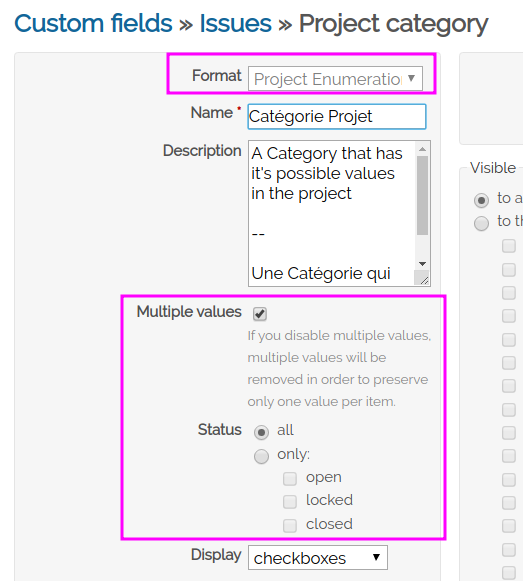Image resolution: width=523 pixels, height=581 pixels.
Task: Check the 'open' status checkbox
Action: tap(290, 479)
